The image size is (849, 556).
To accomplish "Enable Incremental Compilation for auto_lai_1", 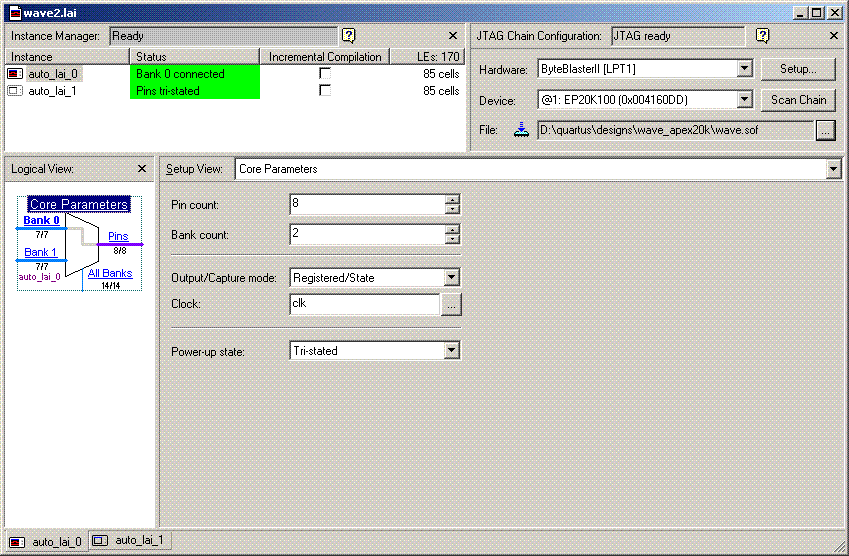I will [x=325, y=91].
